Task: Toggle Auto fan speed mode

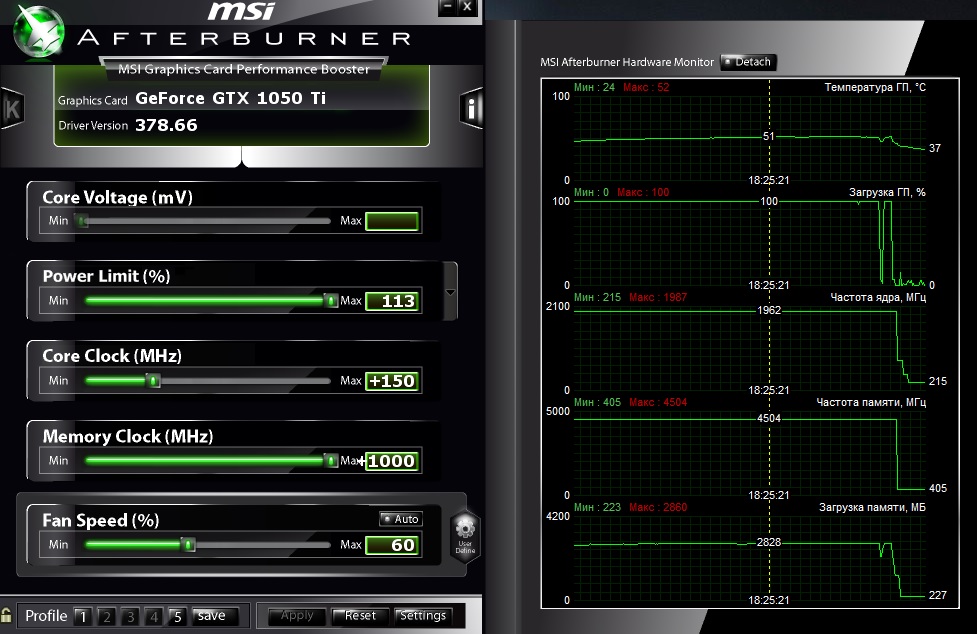Action: [401, 519]
